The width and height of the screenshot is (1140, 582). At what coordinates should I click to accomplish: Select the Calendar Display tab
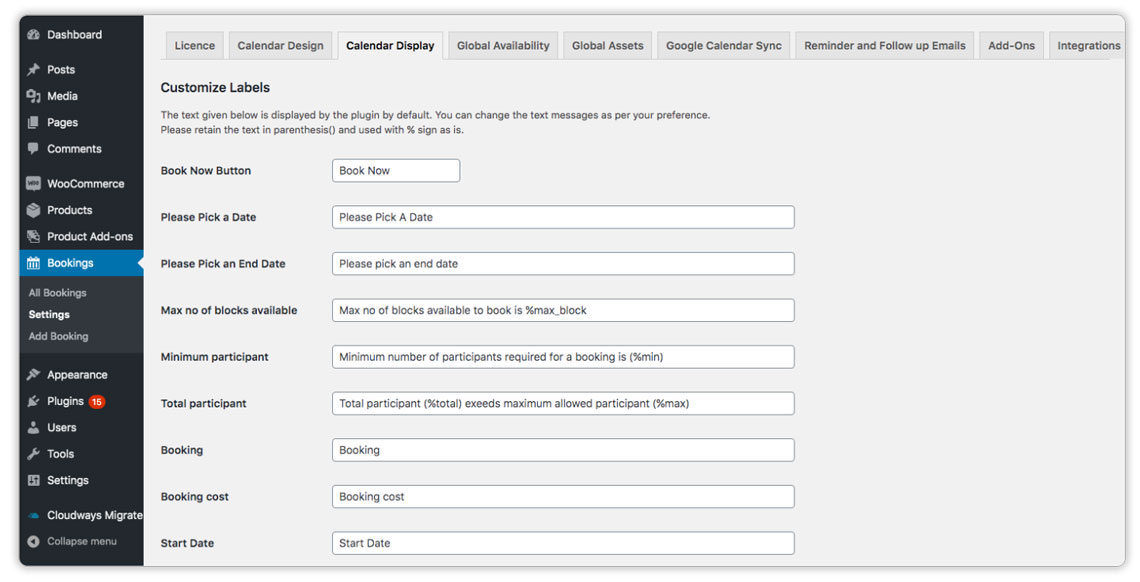[x=390, y=45]
